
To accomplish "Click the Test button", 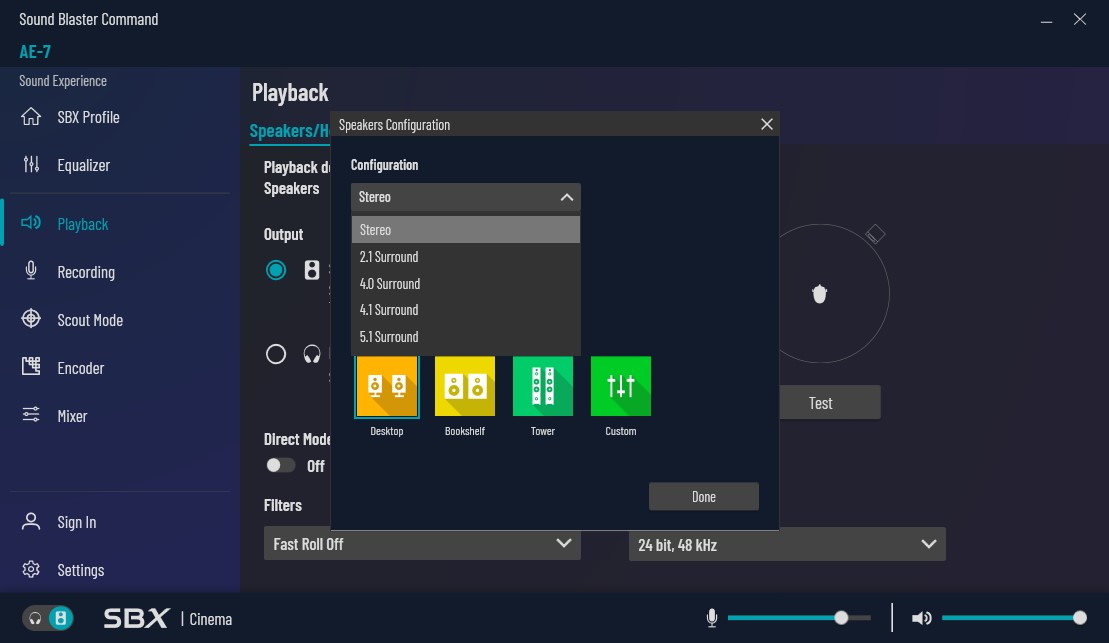I will click(830, 402).
